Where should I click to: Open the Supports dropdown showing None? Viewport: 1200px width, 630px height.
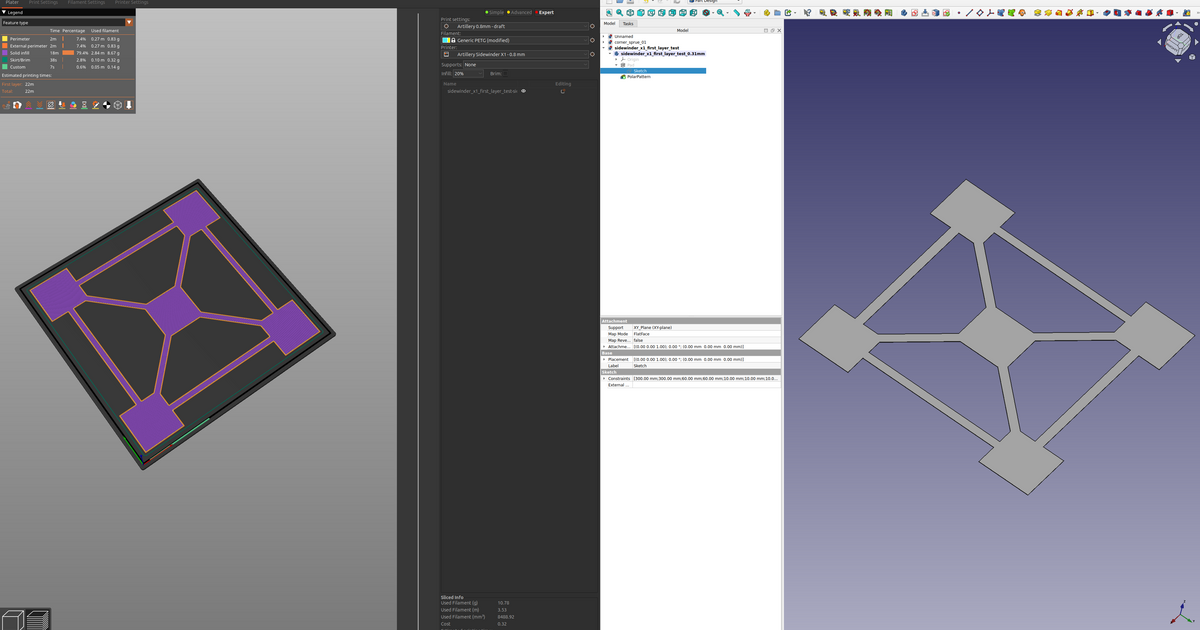pyautogui.click(x=525, y=64)
